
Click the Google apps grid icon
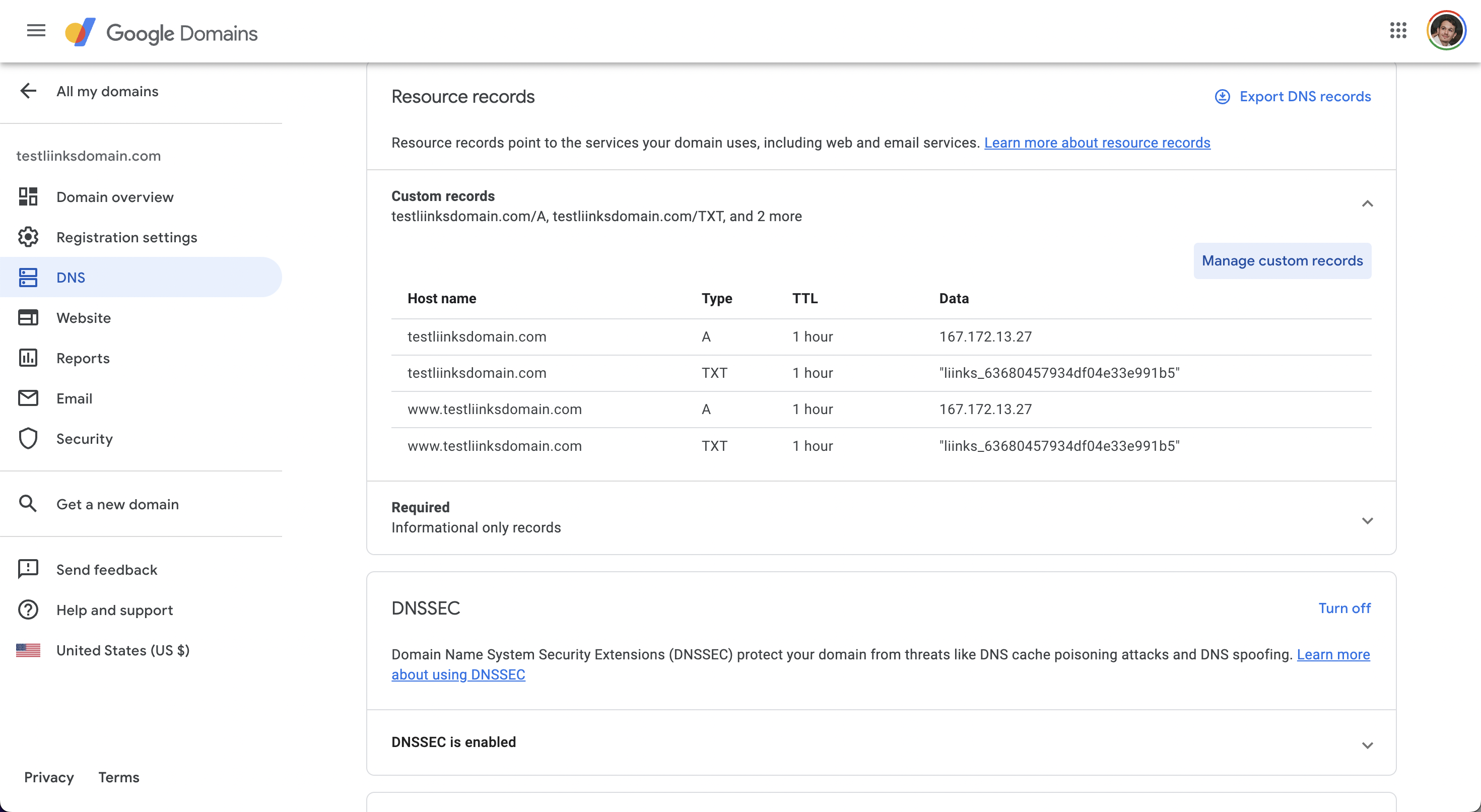click(1398, 31)
